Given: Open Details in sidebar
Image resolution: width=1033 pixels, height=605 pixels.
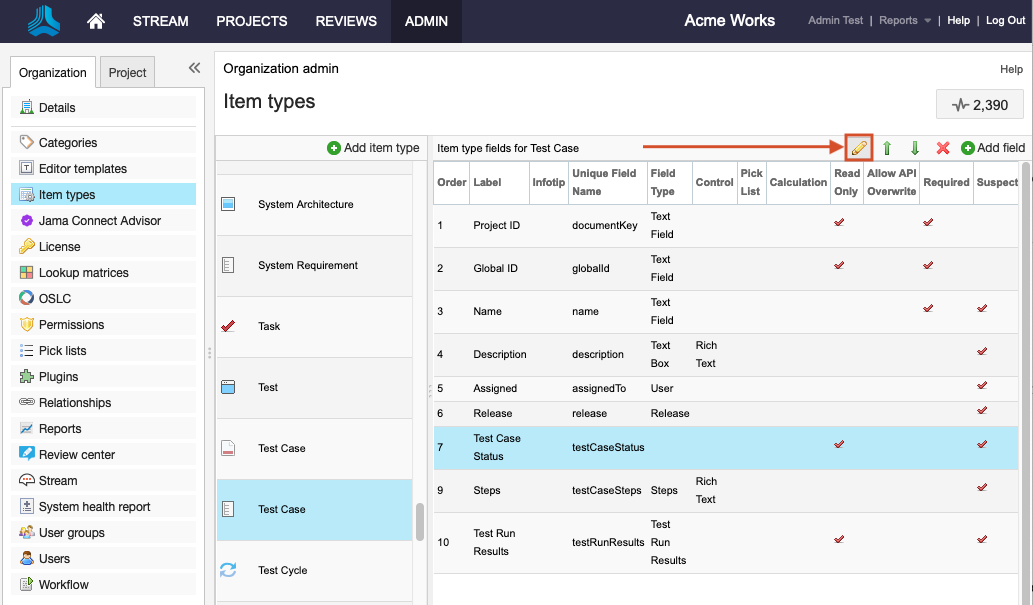Looking at the screenshot, I should pos(103,107).
